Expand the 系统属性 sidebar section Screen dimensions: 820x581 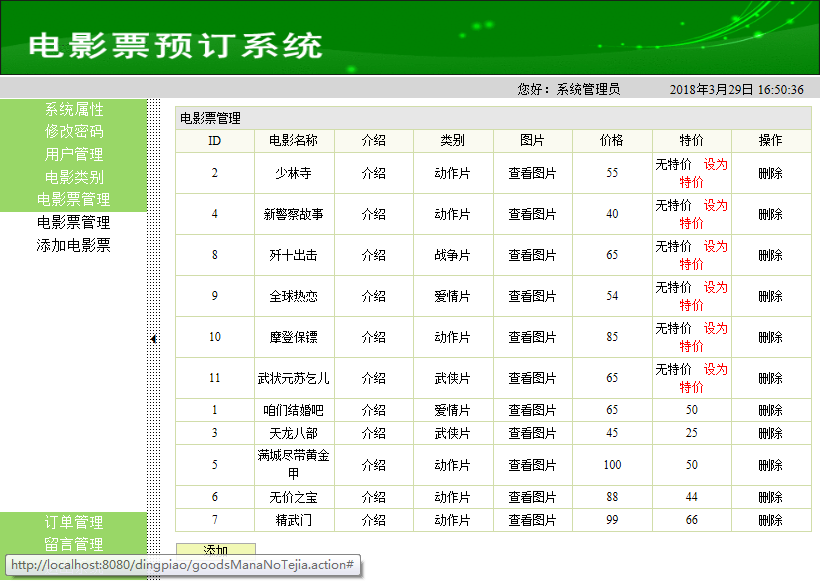[x=74, y=109]
